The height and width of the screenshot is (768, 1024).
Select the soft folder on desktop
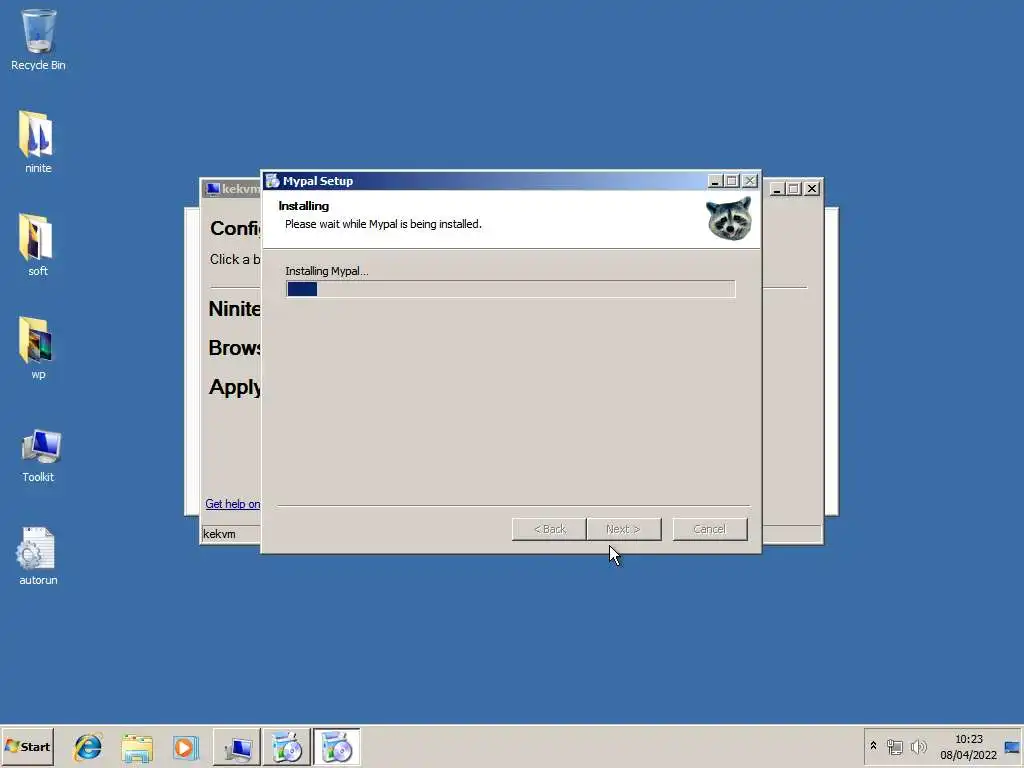[38, 245]
